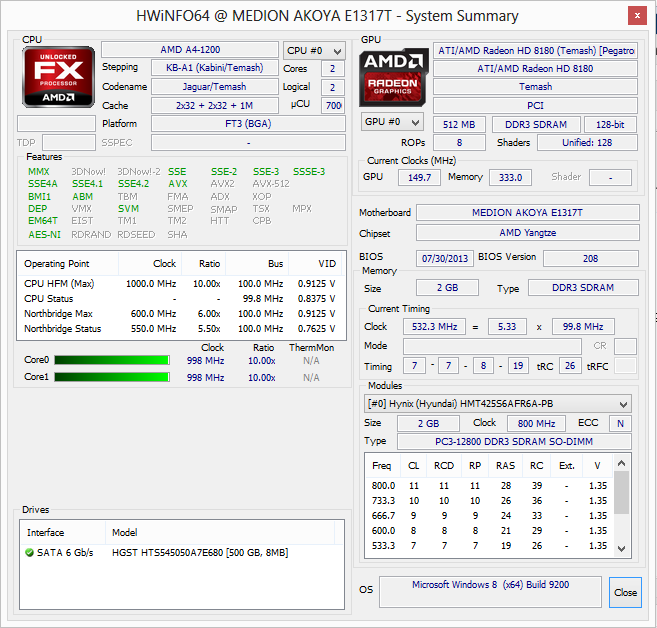Click the Motherboard MEDION AKOYA E1317T field
This screenshot has width=657, height=628.
(528, 213)
